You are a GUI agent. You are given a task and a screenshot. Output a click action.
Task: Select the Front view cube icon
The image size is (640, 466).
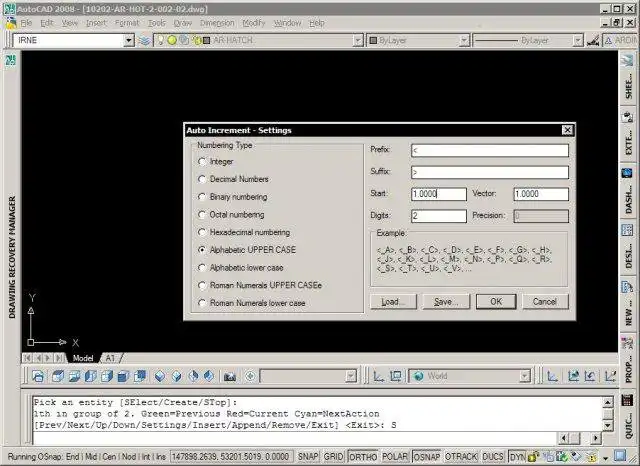click(x=123, y=376)
